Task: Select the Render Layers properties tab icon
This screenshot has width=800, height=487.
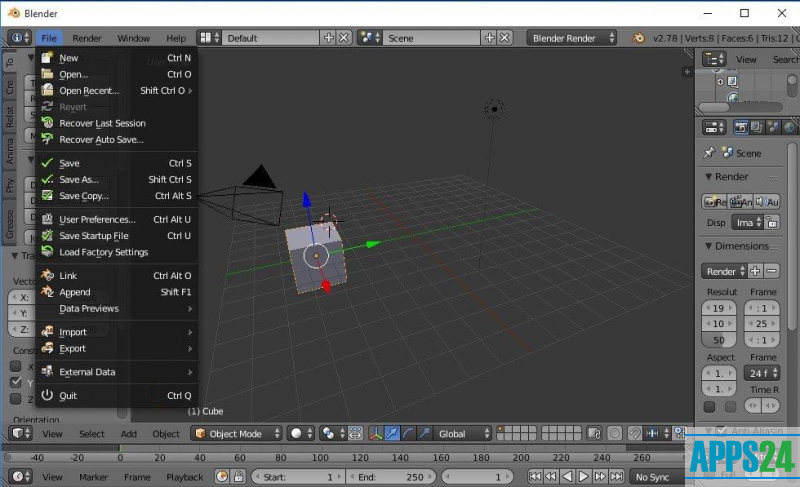Action: coord(757,127)
